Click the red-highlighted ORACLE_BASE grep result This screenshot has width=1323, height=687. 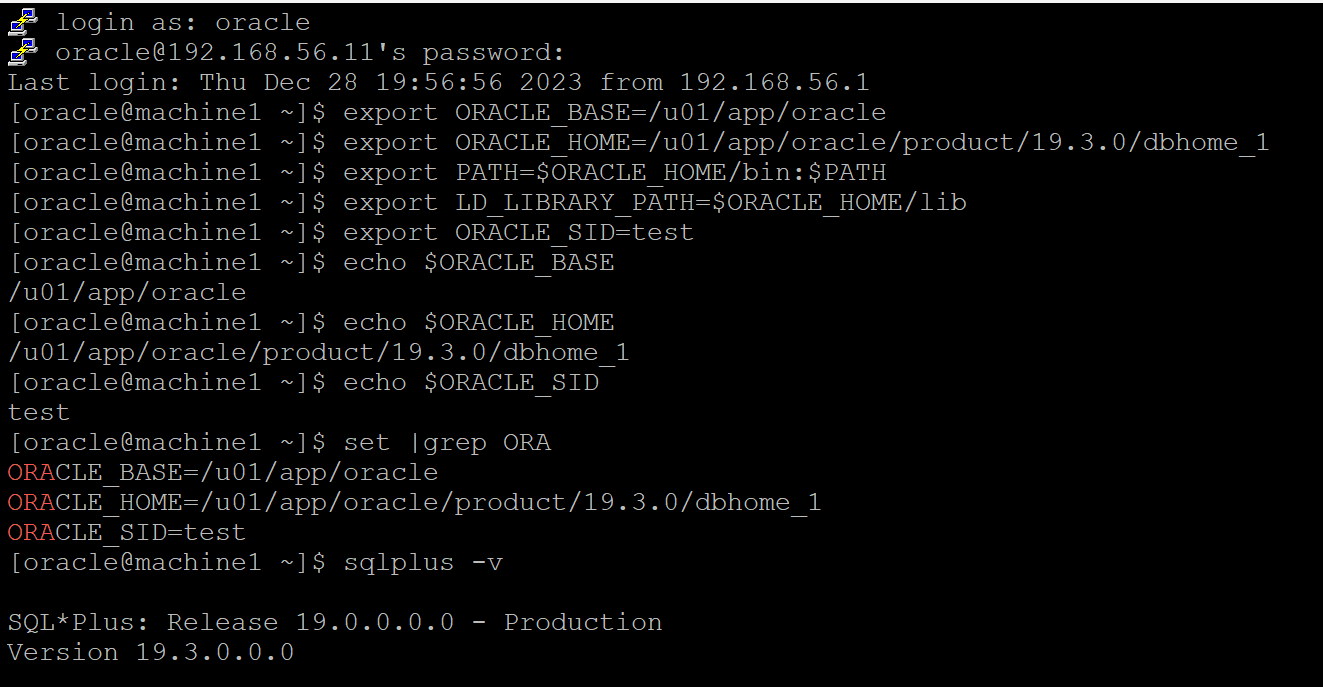pyautogui.click(x=223, y=472)
